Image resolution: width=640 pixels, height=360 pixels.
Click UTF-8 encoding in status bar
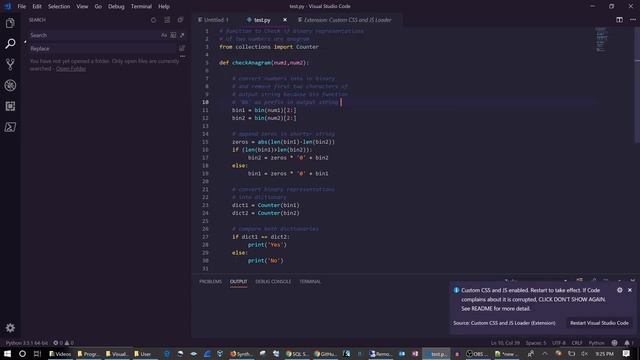[x=559, y=343]
